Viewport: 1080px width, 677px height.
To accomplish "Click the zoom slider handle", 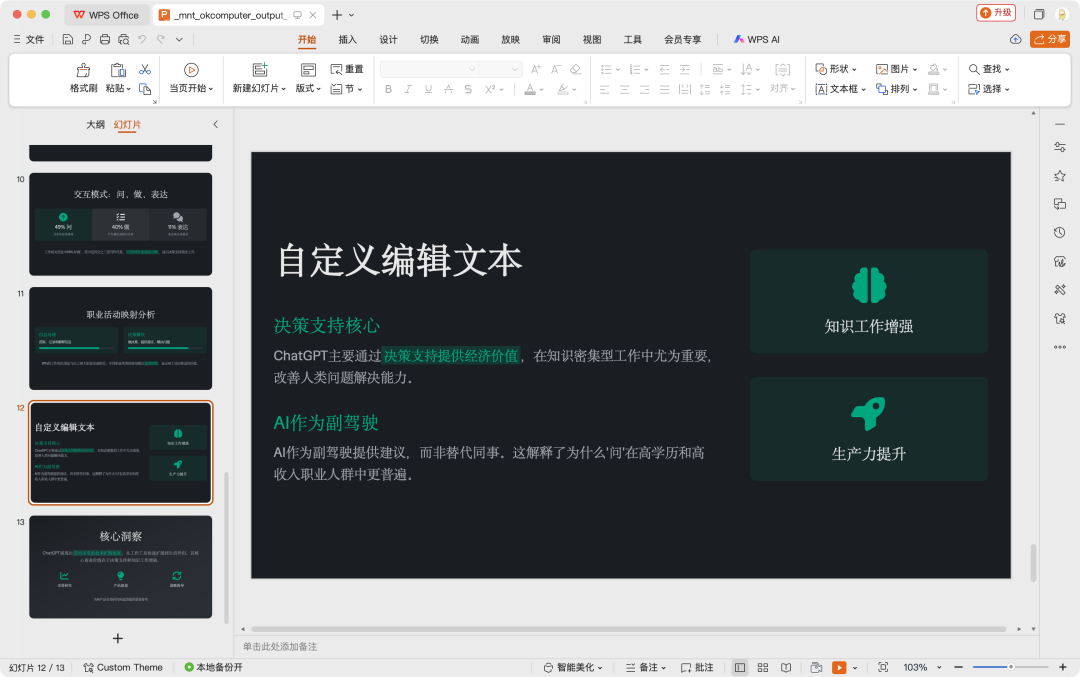I will coord(1011,667).
